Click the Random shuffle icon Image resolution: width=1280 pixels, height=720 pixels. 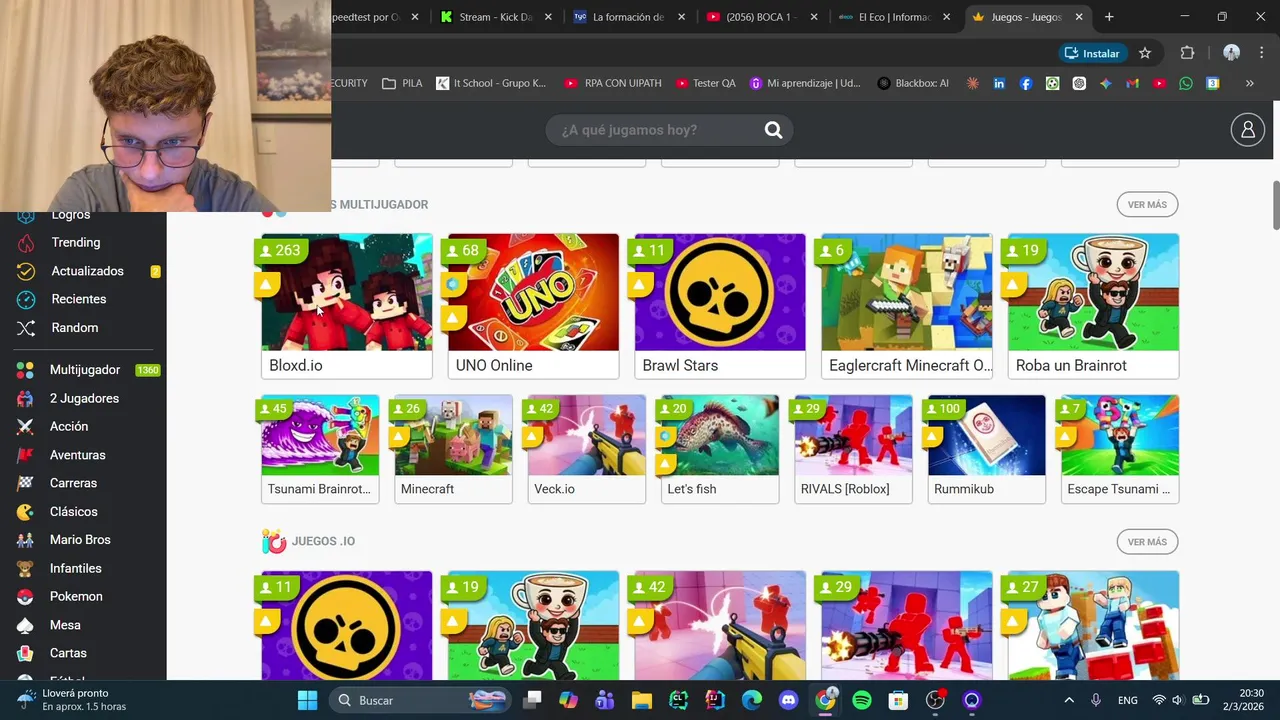tap(28, 328)
